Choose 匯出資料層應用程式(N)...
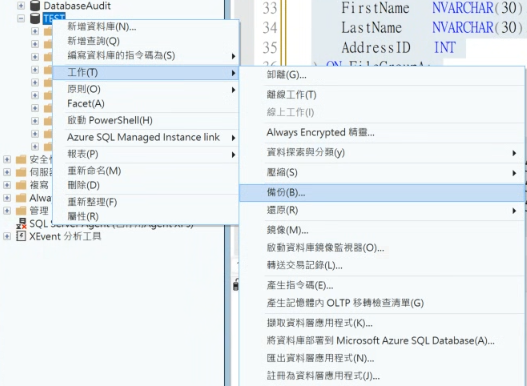The image size is (527, 386). (x=382, y=358)
